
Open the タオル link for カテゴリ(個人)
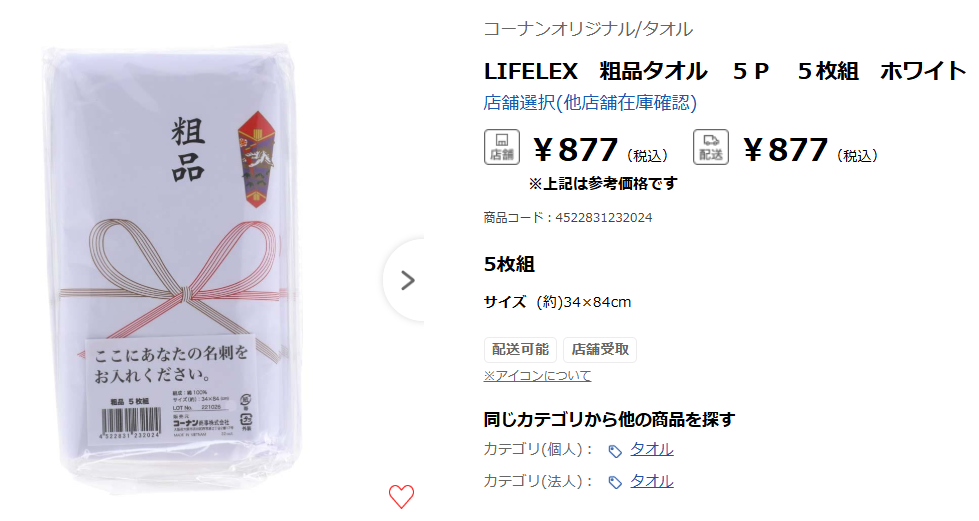point(651,449)
